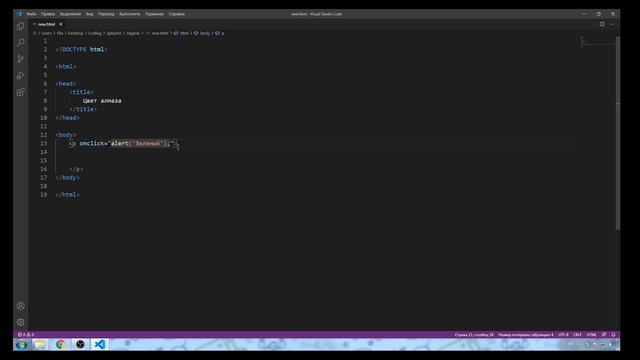640x360 pixels.
Task: Click the html symbol breadcrumb
Action: coord(181,33)
